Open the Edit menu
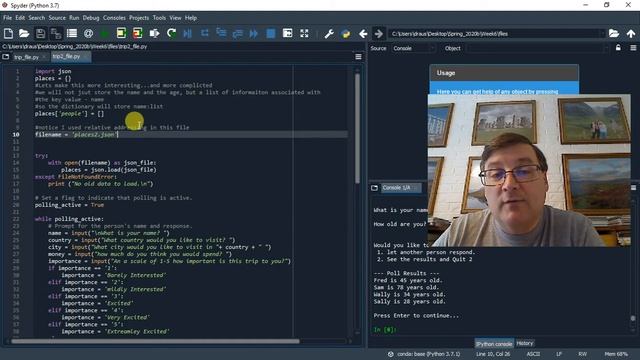 coord(20,18)
